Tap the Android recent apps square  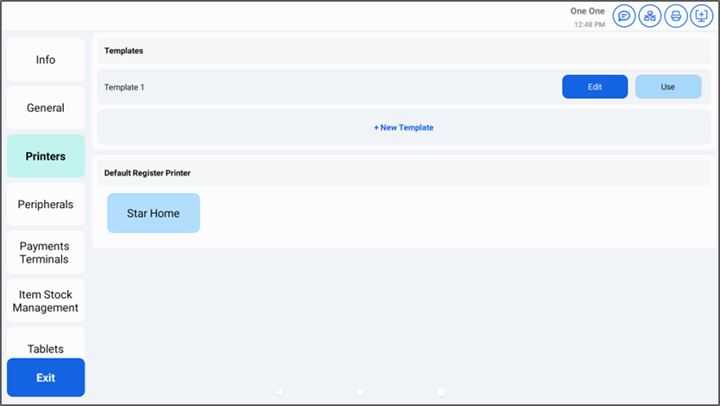coord(440,392)
